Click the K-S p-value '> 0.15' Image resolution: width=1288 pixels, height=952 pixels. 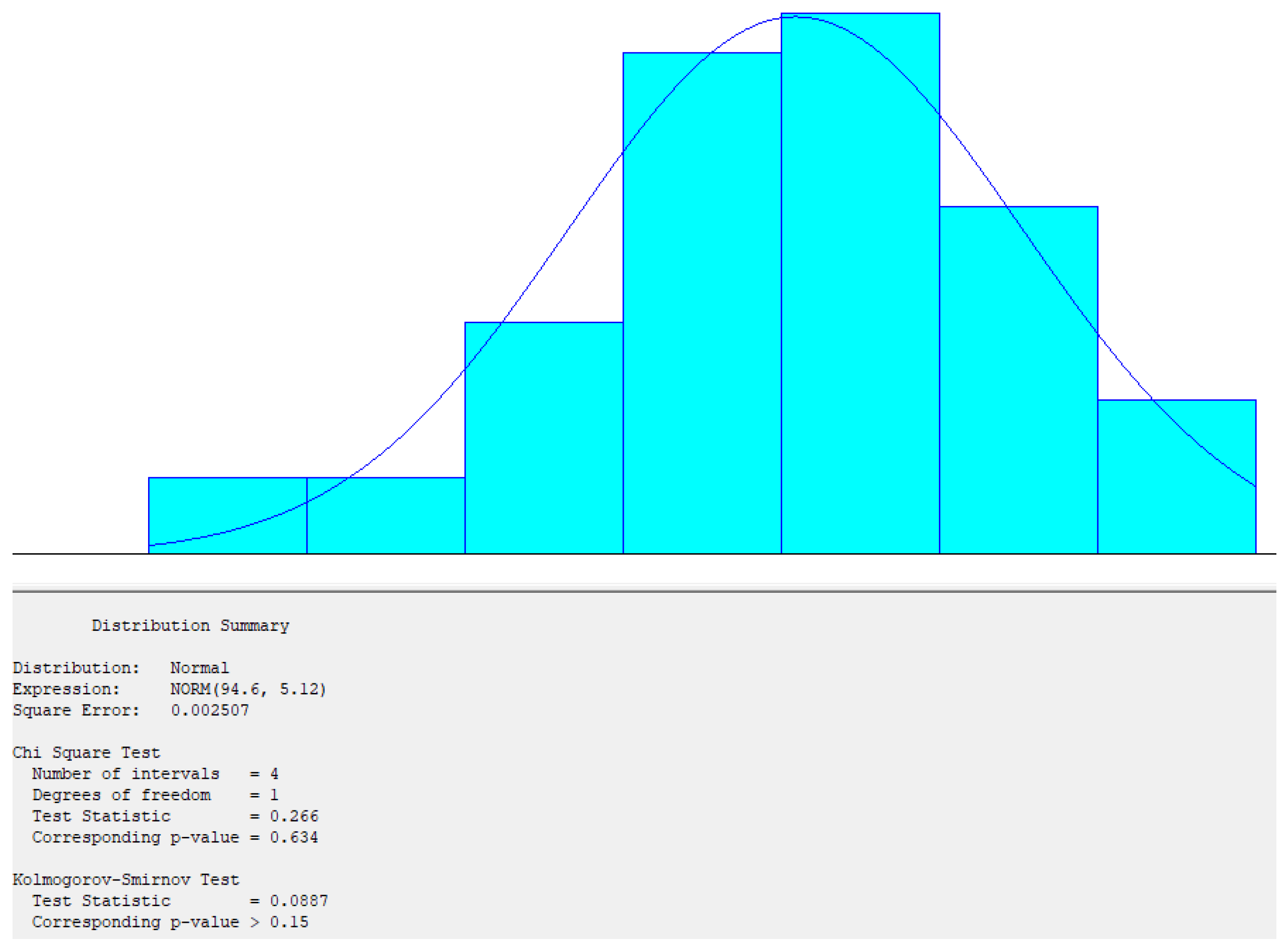coord(280,924)
